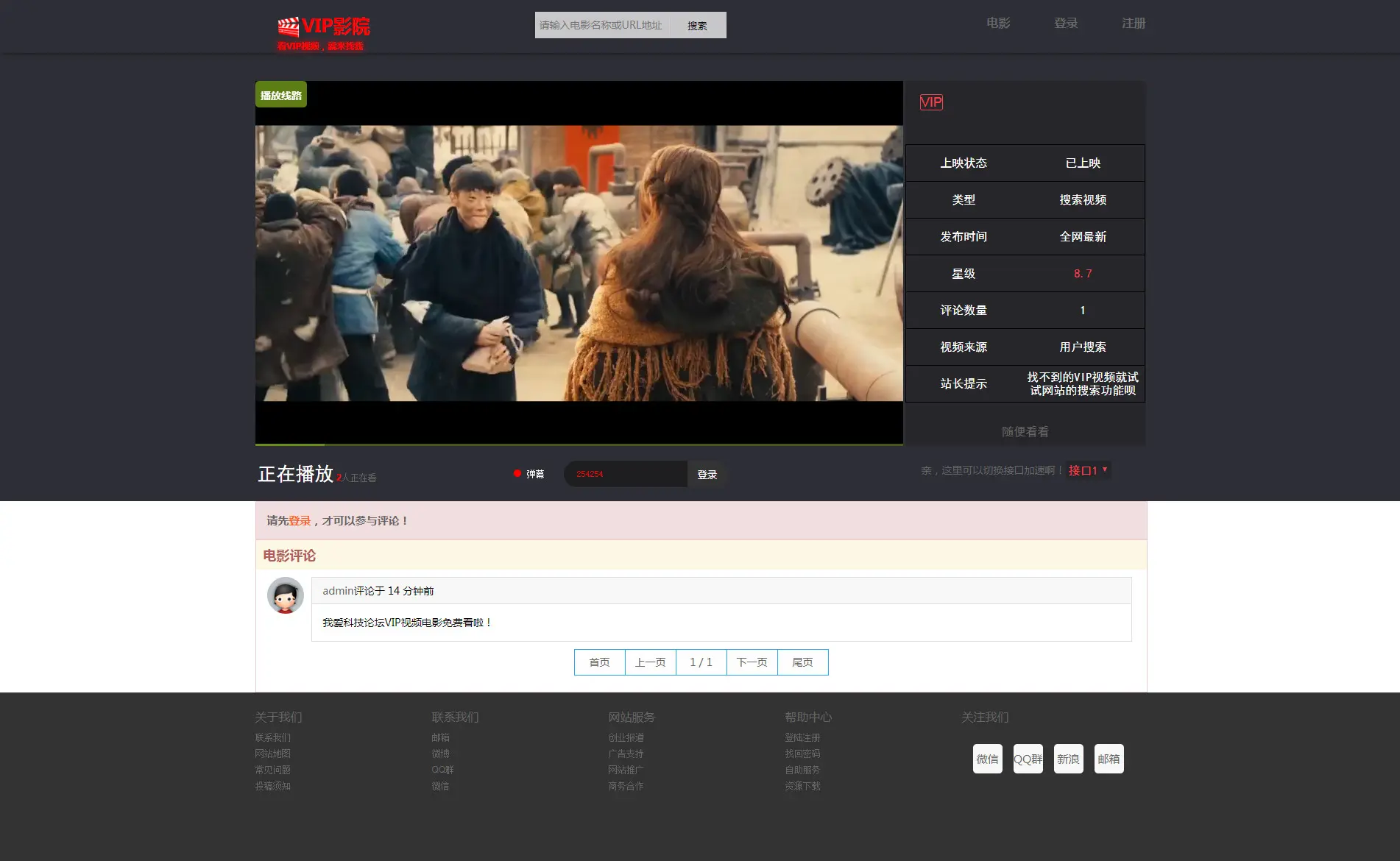Seek using the video progress bar
The image size is (1400, 861).
[579, 444]
